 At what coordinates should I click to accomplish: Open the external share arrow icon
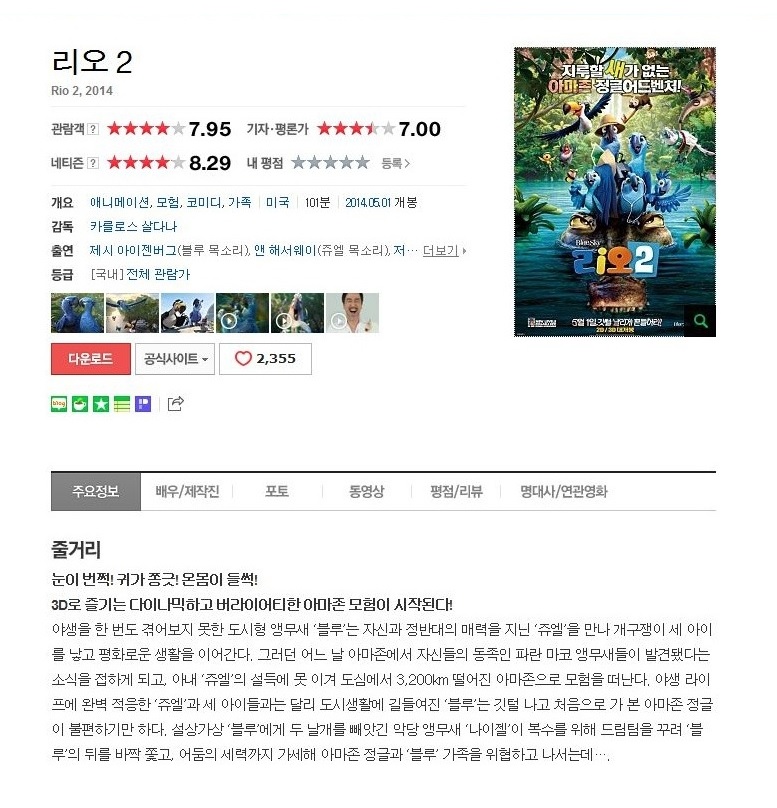coord(176,403)
